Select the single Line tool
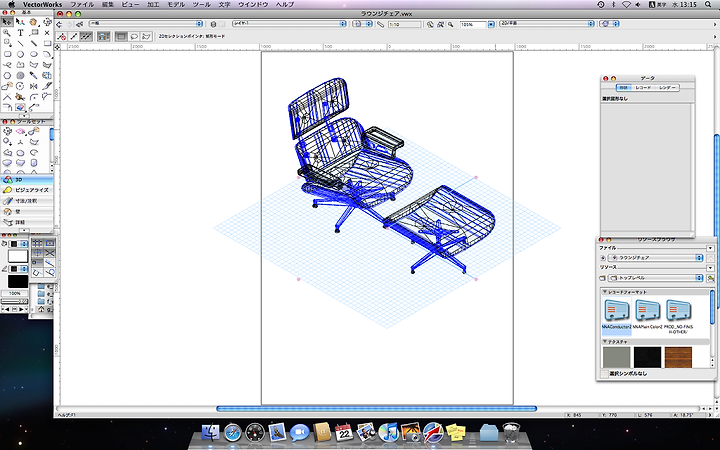The height and width of the screenshot is (450, 720). click(x=20, y=44)
